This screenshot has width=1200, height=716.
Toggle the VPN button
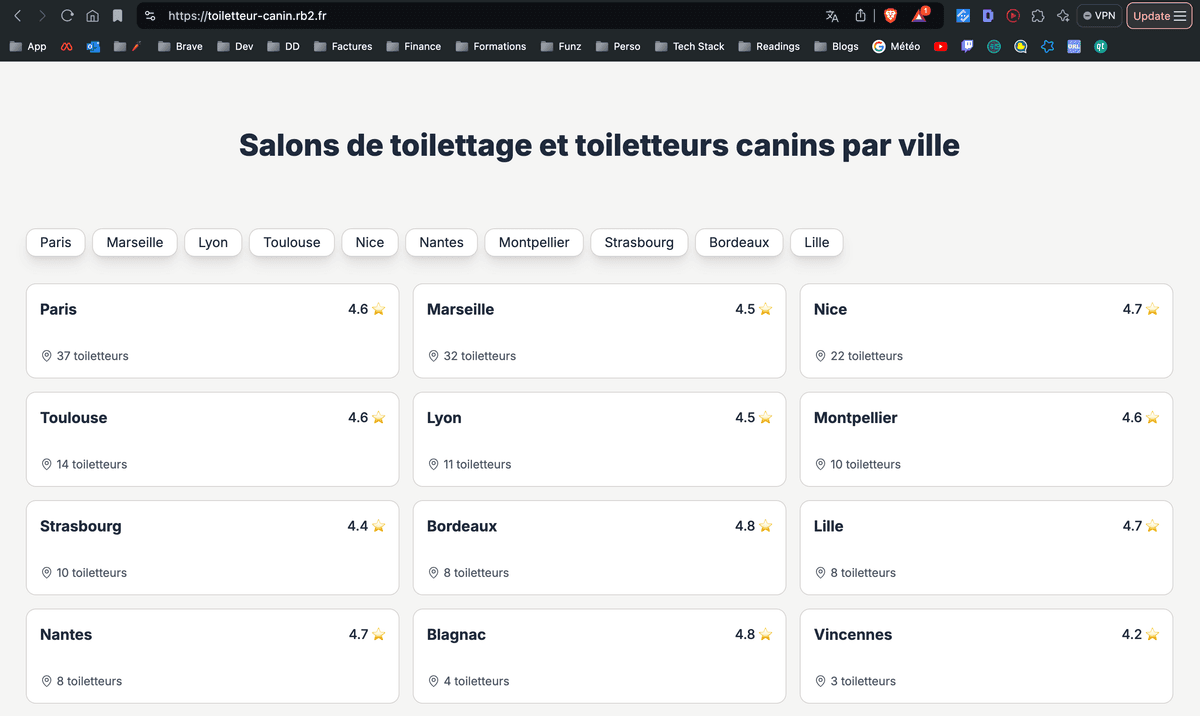coord(1098,16)
